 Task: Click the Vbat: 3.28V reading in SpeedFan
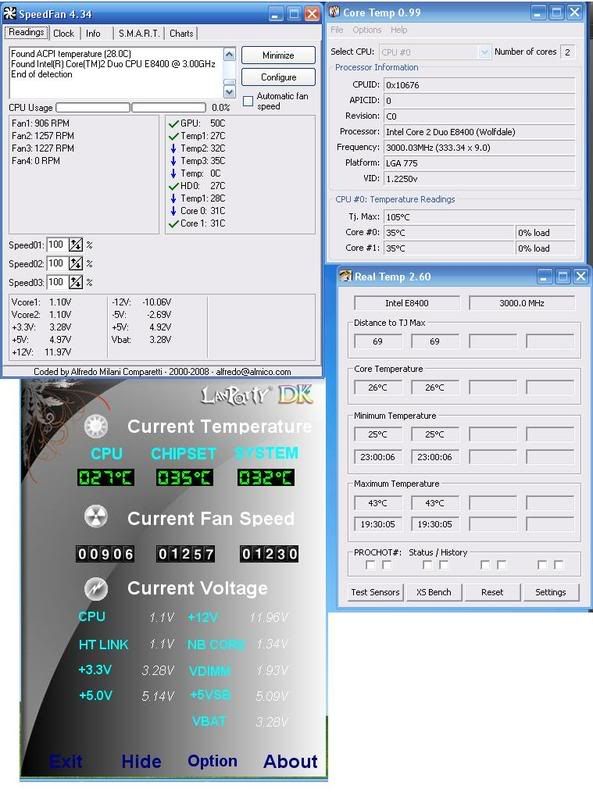141,340
